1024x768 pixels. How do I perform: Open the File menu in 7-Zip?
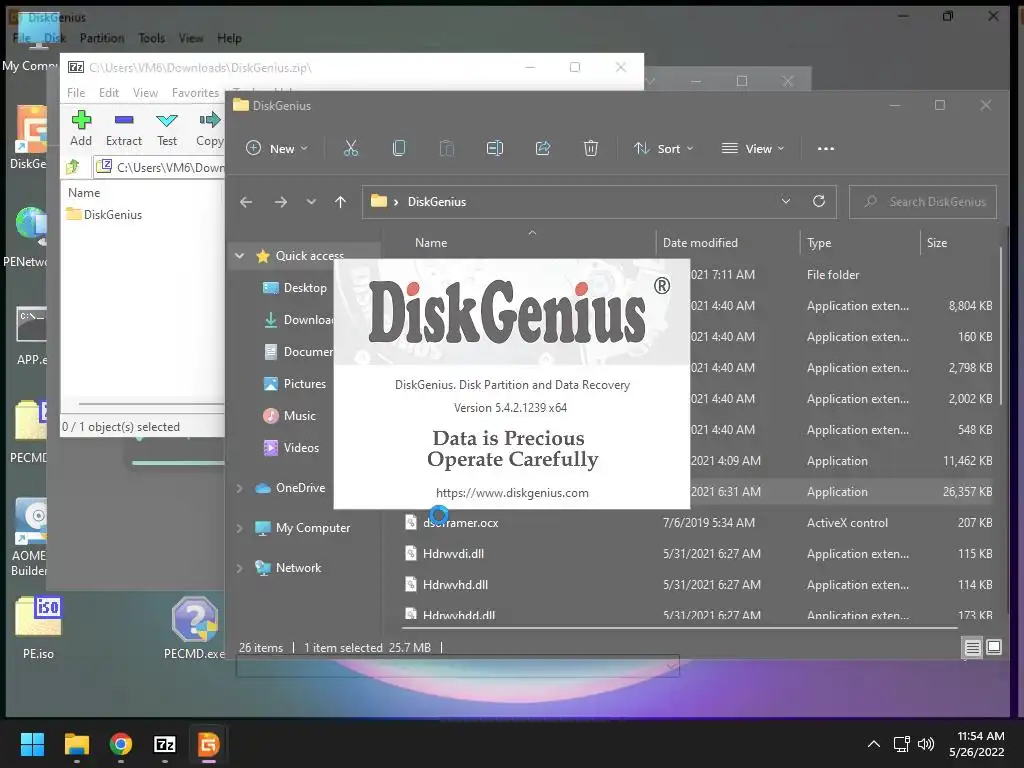[76, 93]
